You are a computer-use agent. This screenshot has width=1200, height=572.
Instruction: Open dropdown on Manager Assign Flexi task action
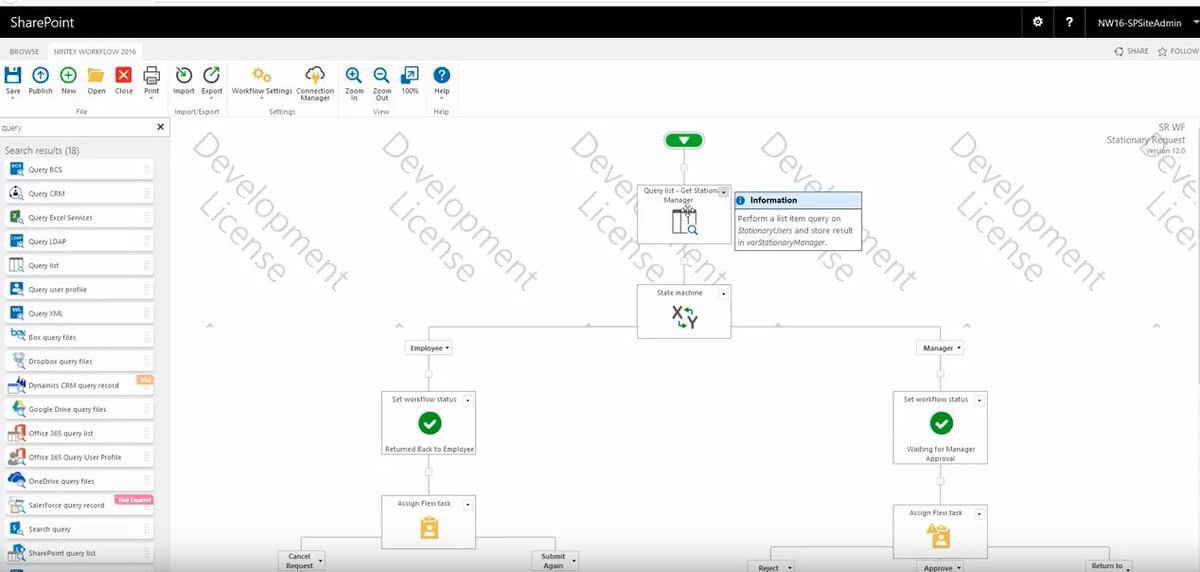pos(980,513)
